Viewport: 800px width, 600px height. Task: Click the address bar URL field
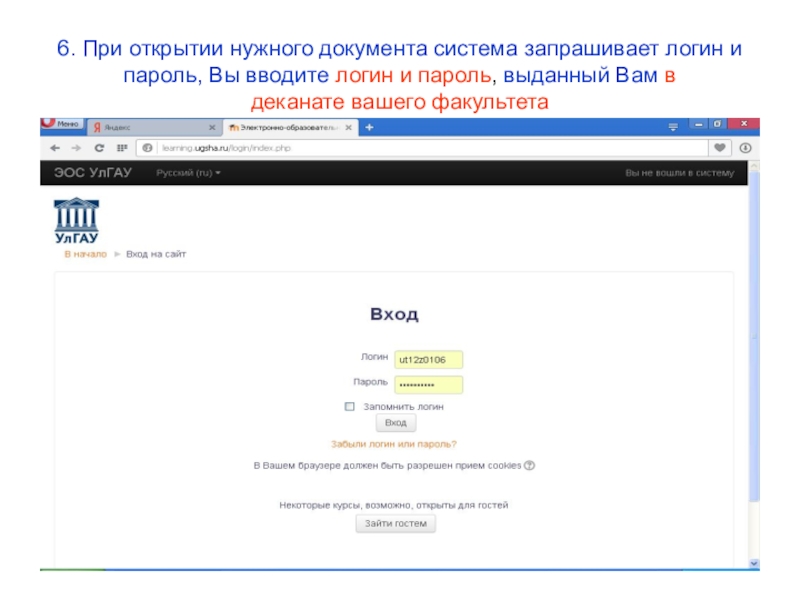point(400,147)
